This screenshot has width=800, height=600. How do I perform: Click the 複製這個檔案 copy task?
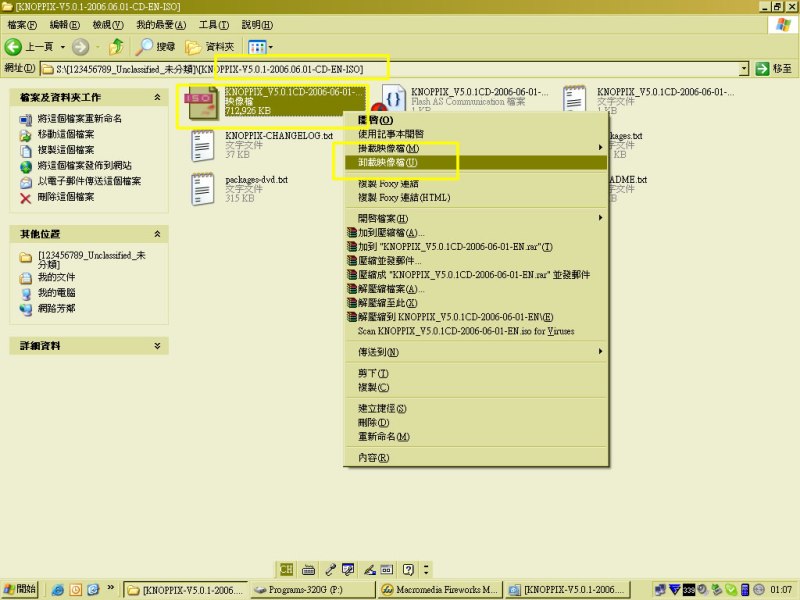click(66, 150)
